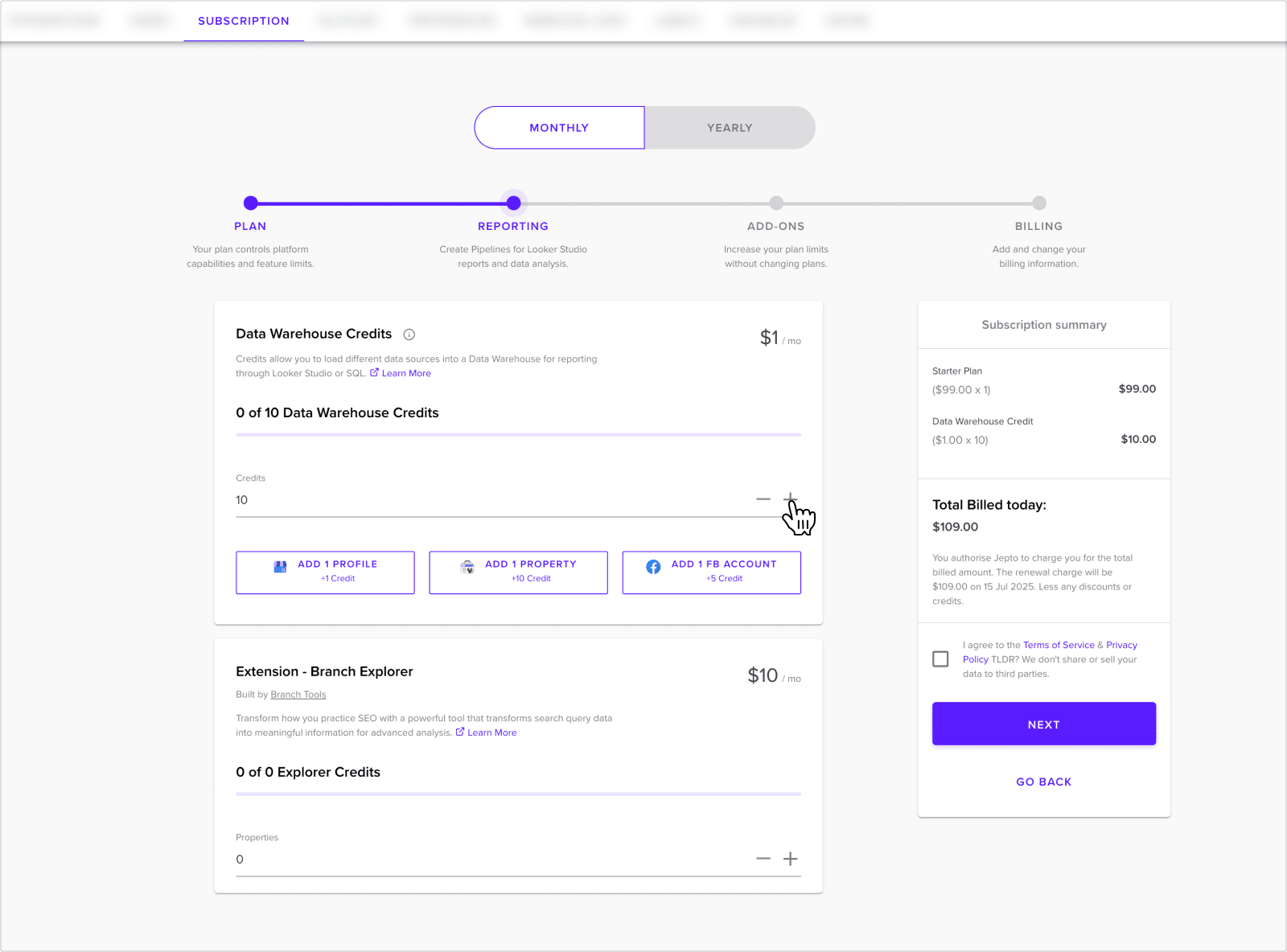Click the $99.00 Starter Plan amount
The image size is (1287, 952).
point(1137,389)
